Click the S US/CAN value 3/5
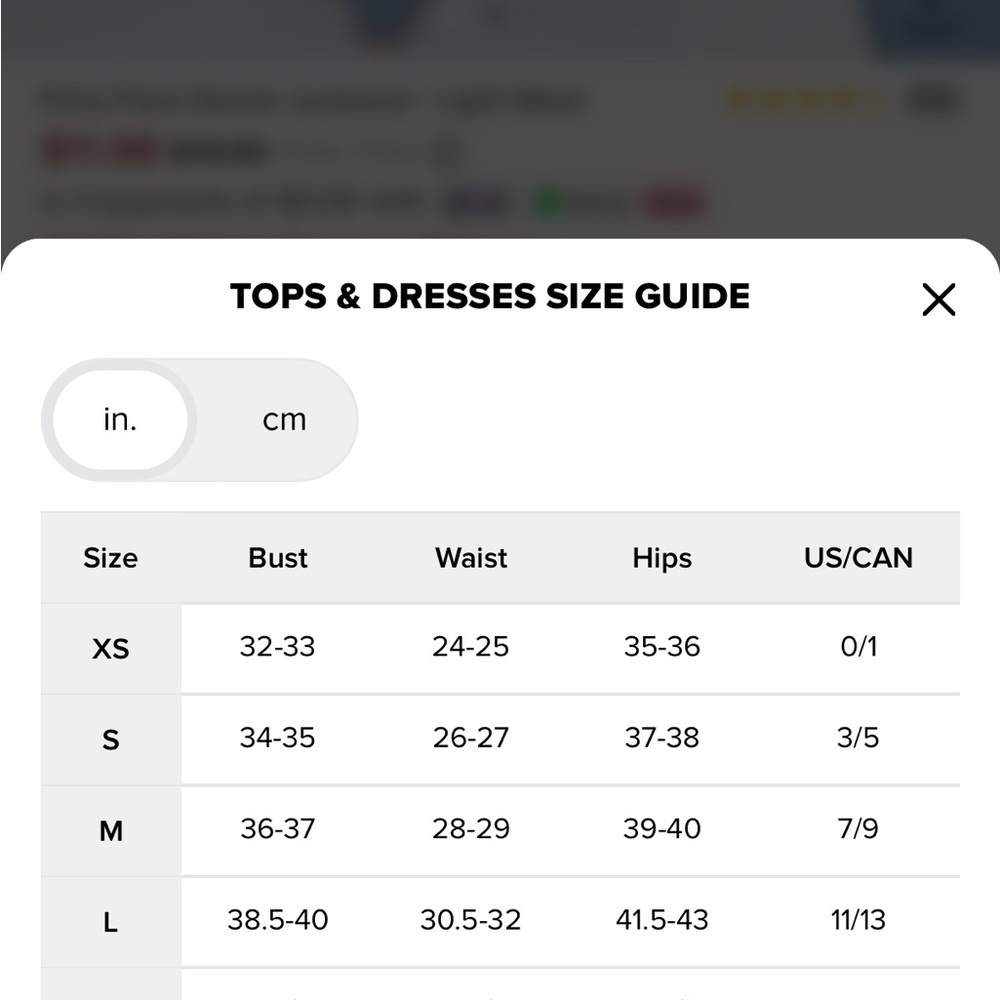 tap(858, 738)
